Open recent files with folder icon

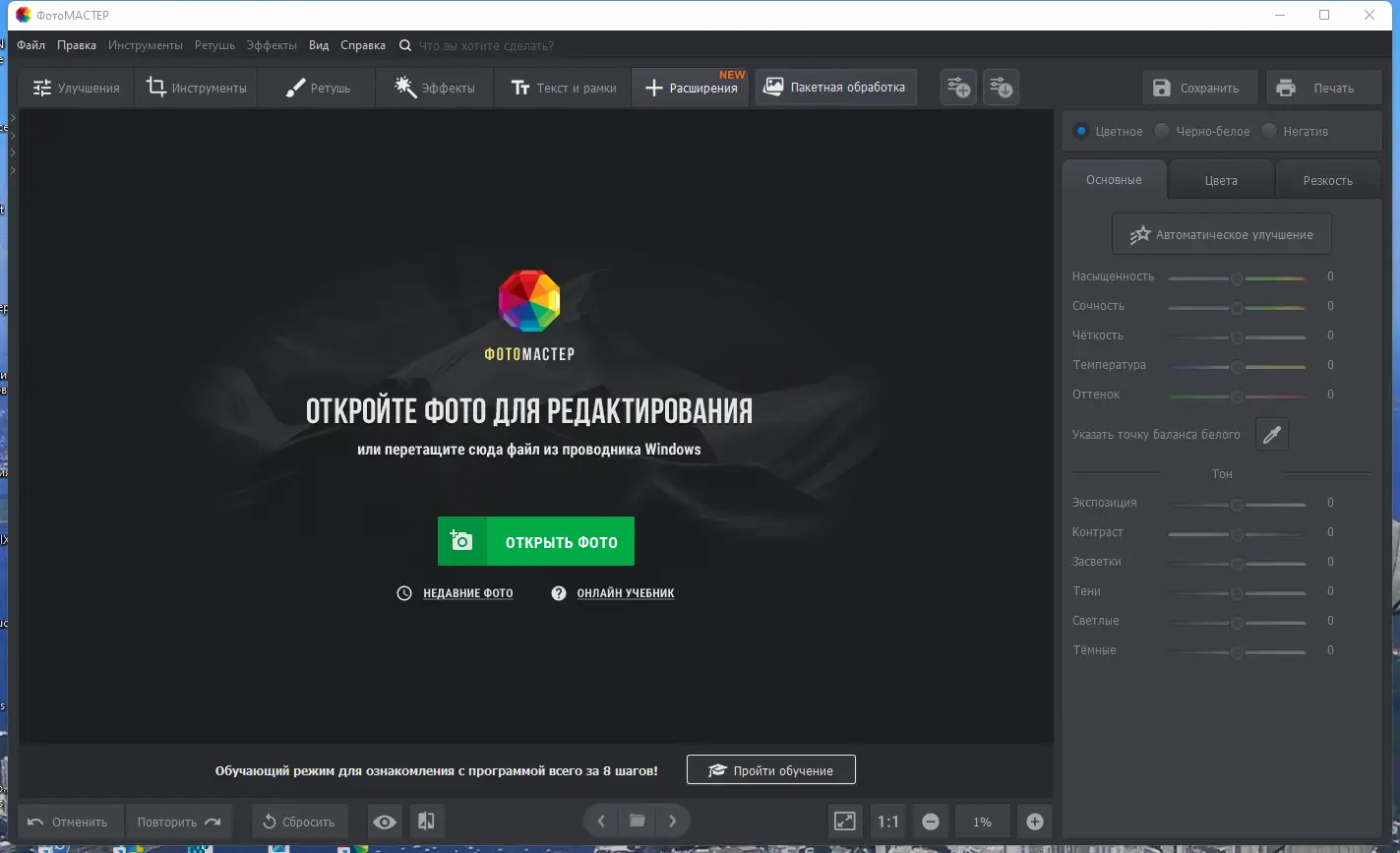click(x=637, y=821)
